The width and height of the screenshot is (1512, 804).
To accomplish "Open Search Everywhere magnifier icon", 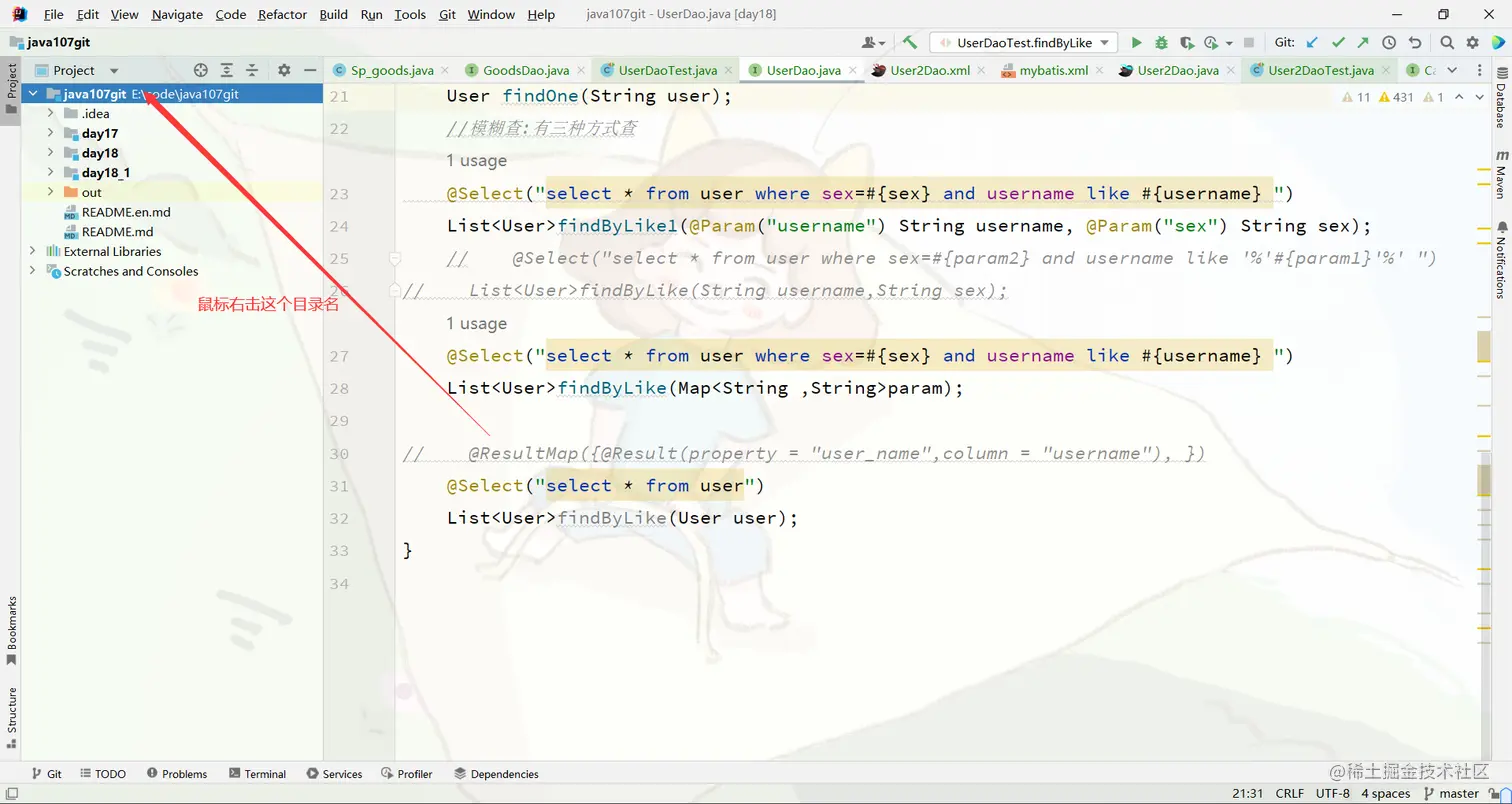I will [1447, 43].
